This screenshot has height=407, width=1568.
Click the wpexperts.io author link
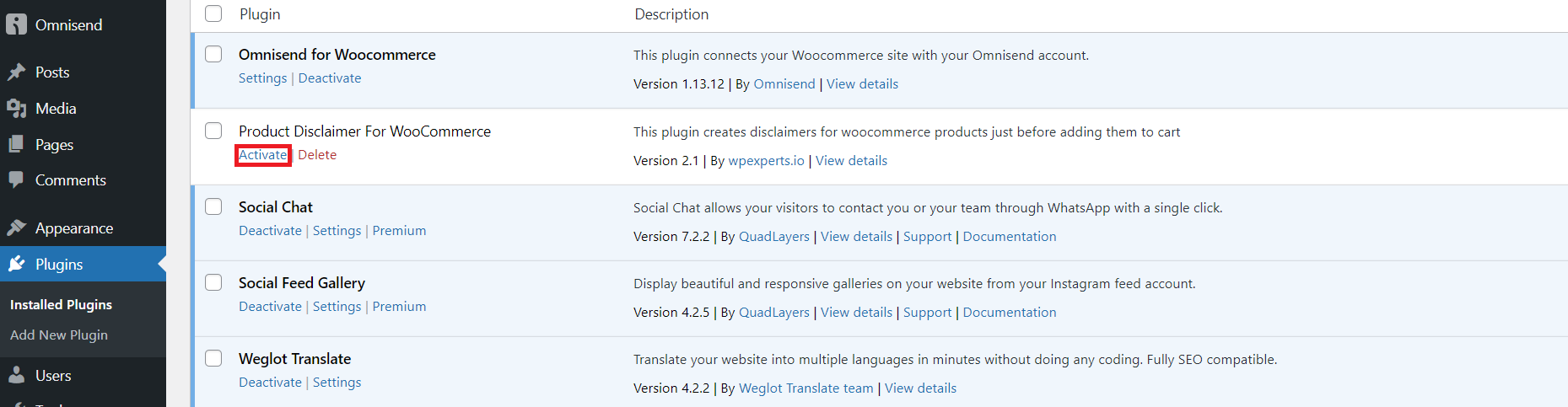(766, 161)
